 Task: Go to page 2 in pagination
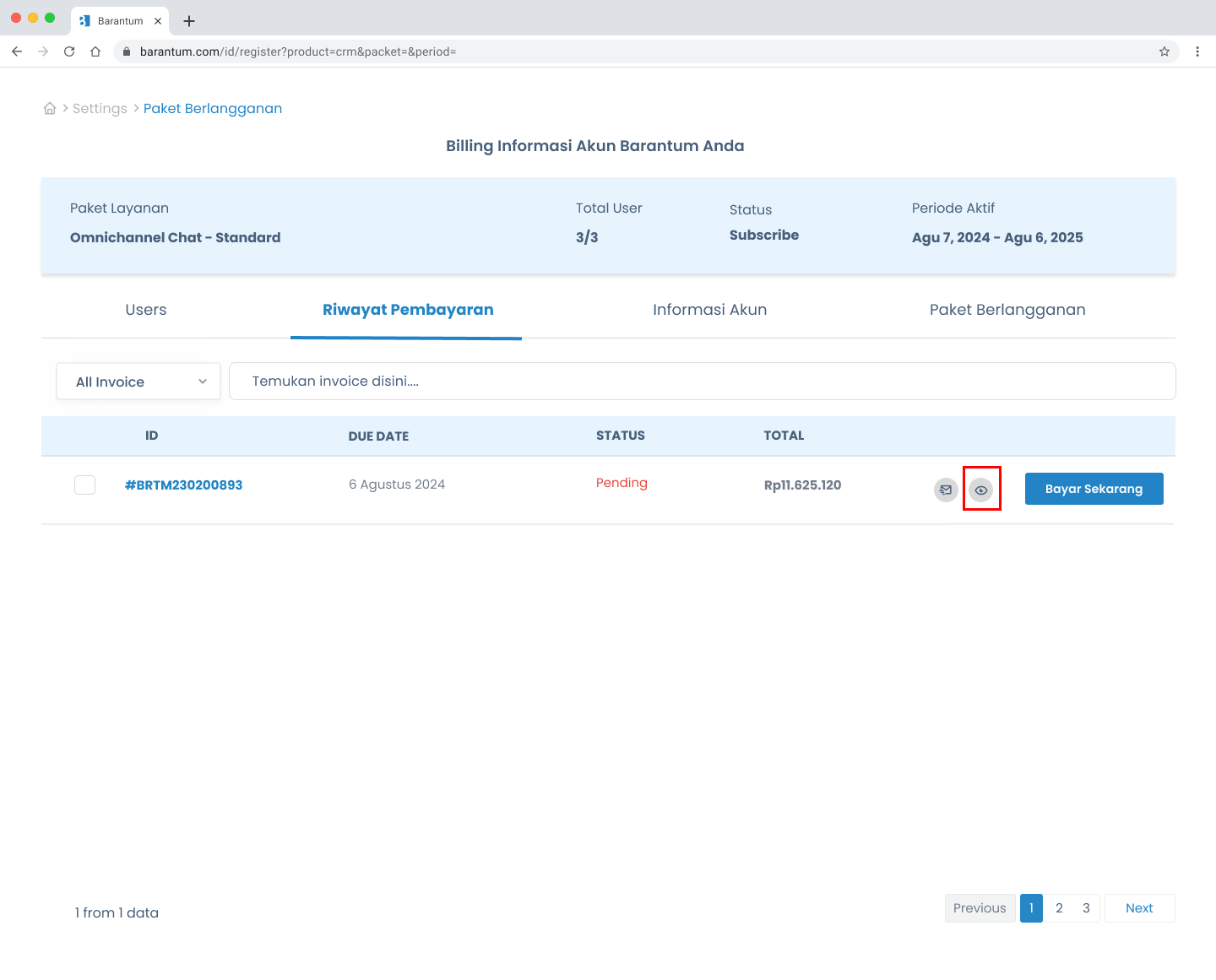click(x=1059, y=908)
